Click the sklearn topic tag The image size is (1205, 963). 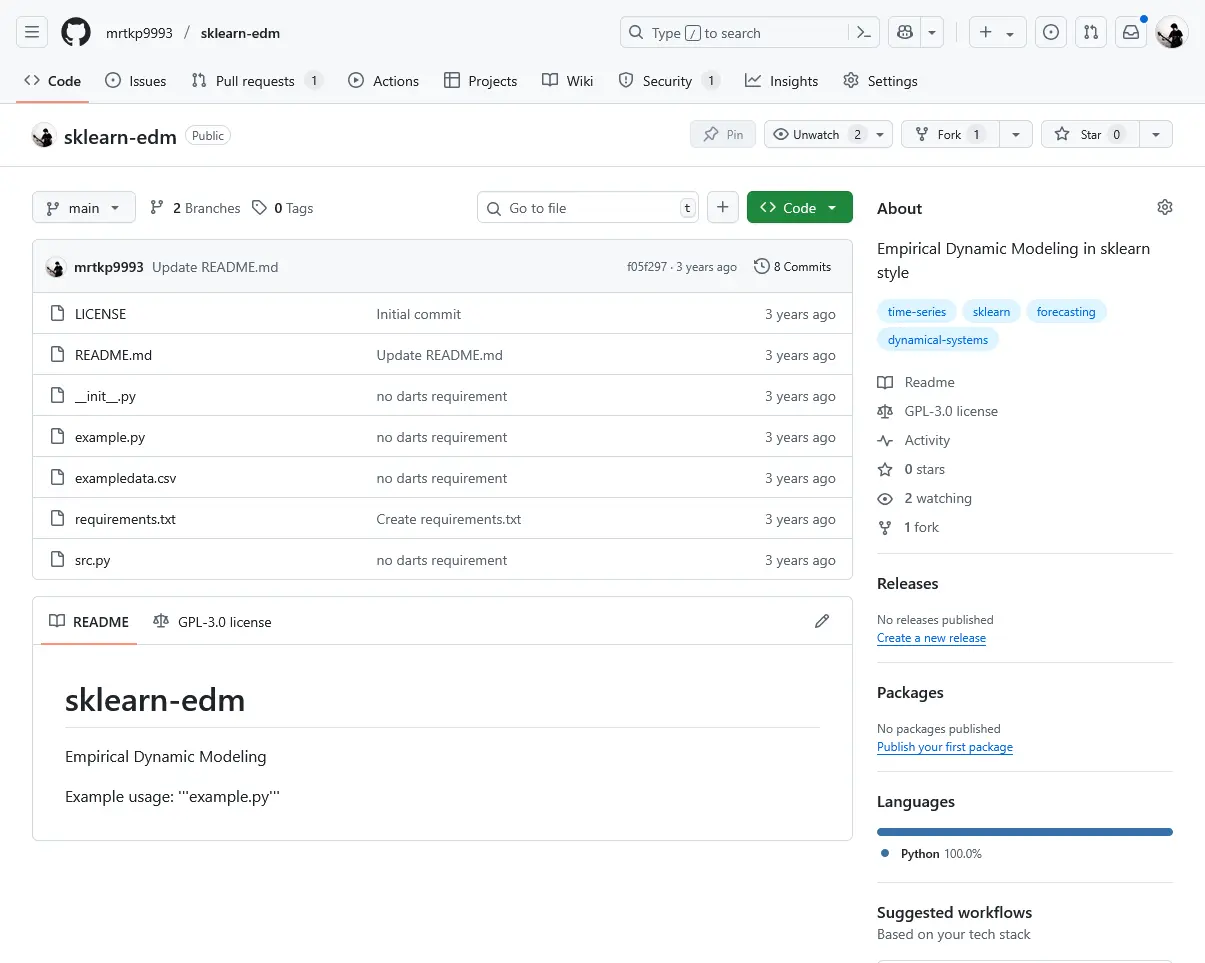pos(991,312)
